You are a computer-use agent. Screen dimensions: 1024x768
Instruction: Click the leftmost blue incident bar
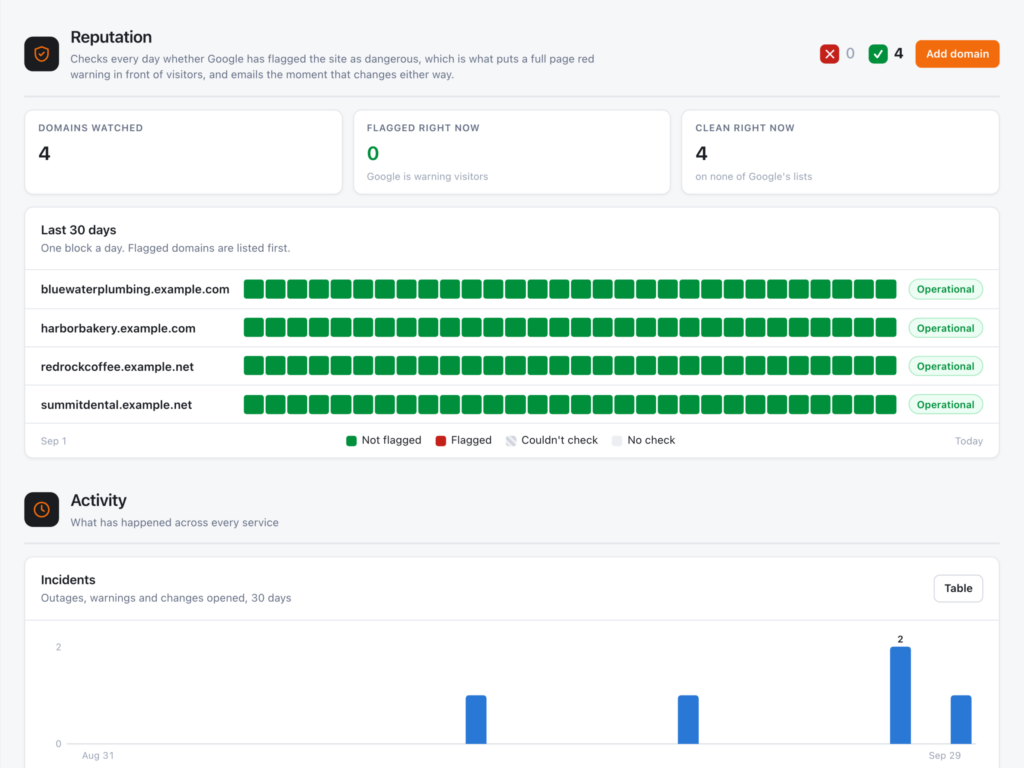[x=476, y=720]
